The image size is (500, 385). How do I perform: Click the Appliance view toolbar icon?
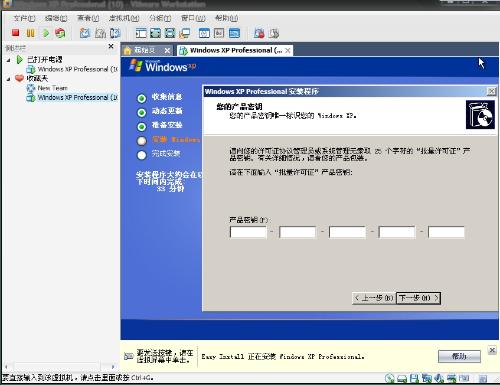point(219,33)
